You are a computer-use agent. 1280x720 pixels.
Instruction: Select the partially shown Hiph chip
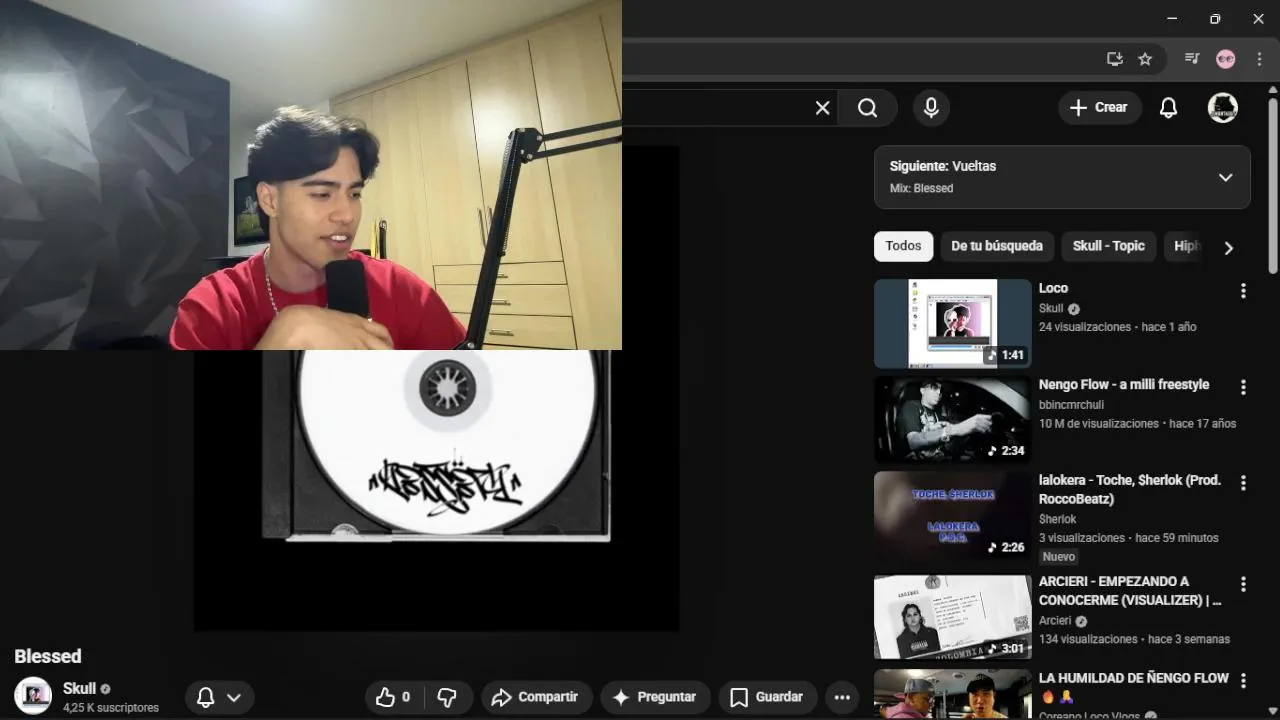(1186, 246)
